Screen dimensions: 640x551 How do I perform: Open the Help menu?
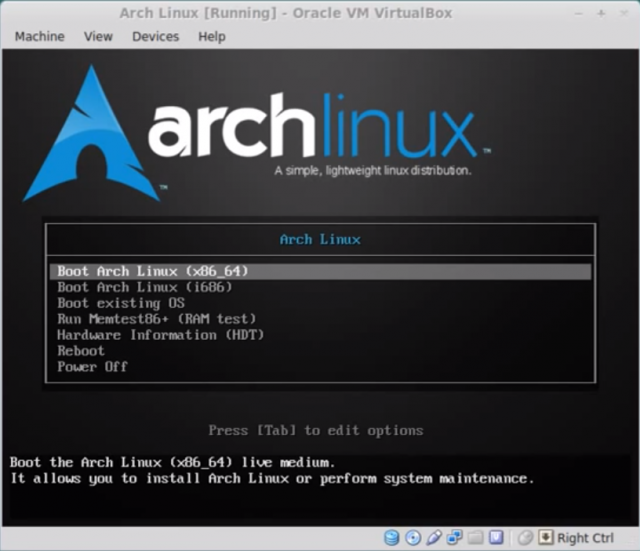[x=212, y=37]
